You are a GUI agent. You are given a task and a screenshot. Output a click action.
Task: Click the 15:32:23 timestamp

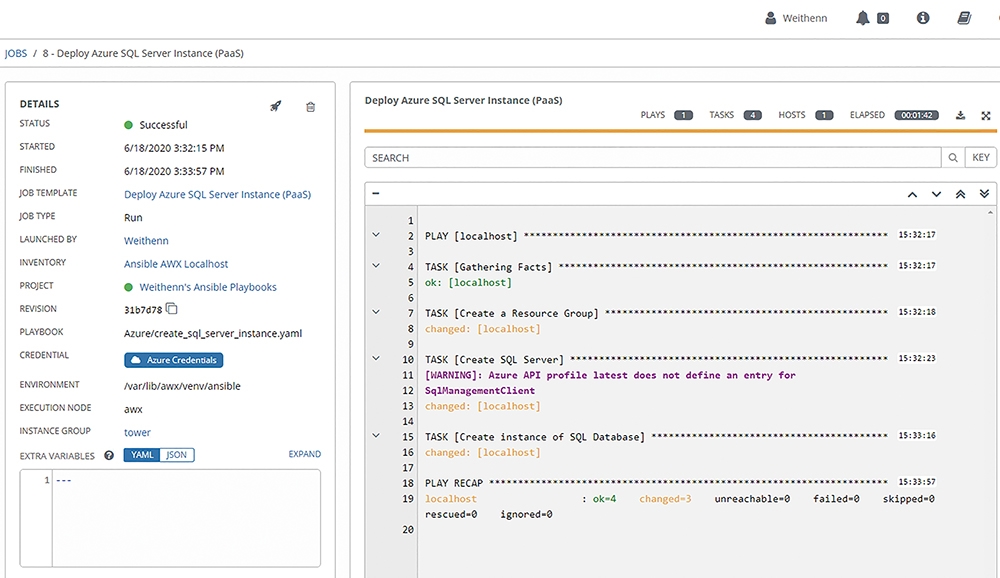(x=916, y=359)
